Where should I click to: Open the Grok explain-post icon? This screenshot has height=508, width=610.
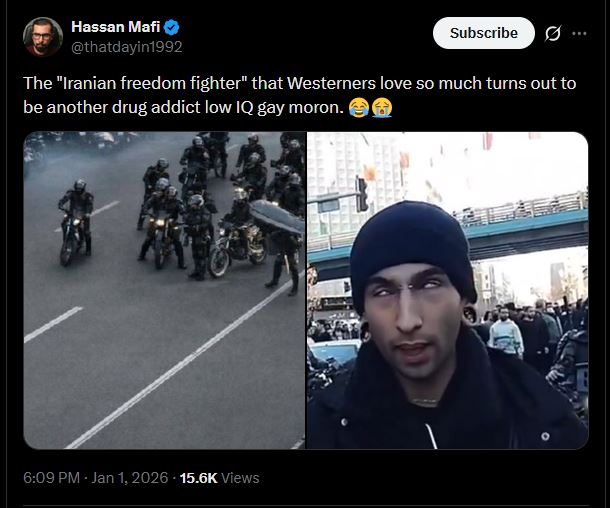(x=552, y=33)
